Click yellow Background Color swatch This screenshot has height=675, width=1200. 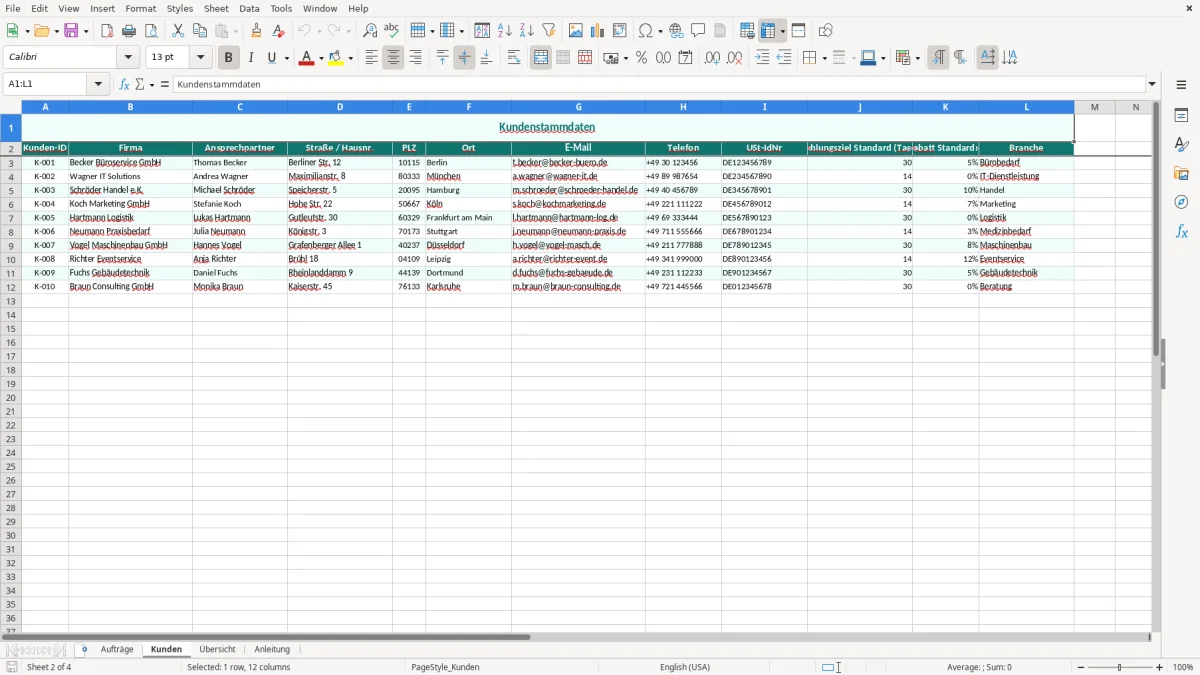[337, 58]
